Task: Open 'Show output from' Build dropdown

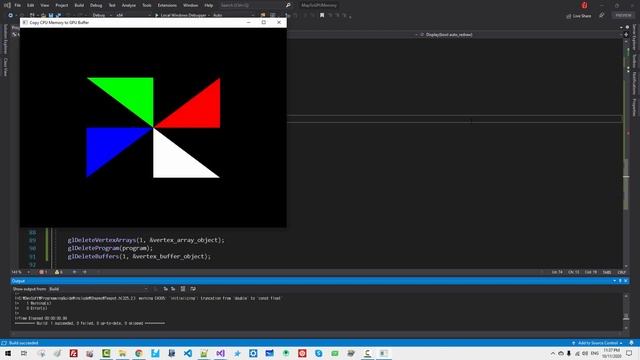Action: 98,289
